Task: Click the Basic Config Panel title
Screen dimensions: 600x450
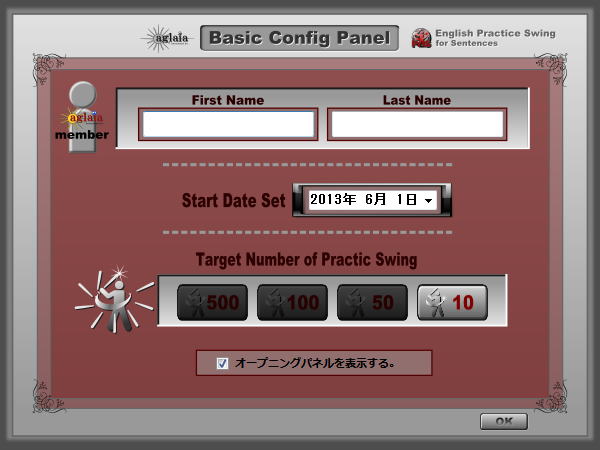Action: pos(299,38)
